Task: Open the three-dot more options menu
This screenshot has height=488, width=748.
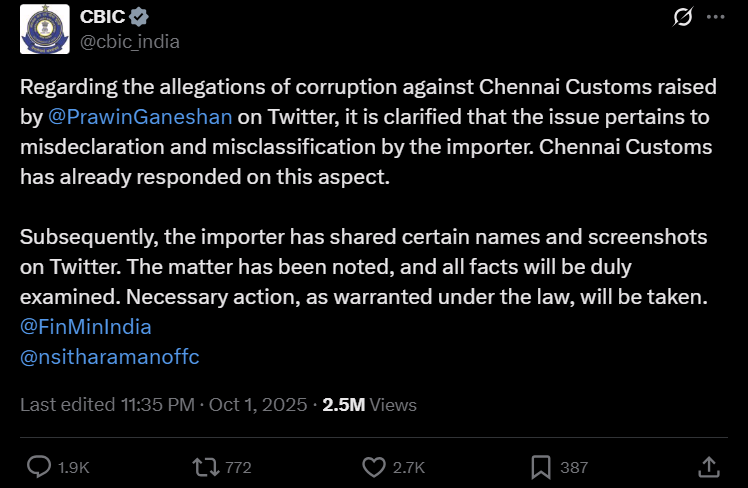Action: (x=715, y=18)
